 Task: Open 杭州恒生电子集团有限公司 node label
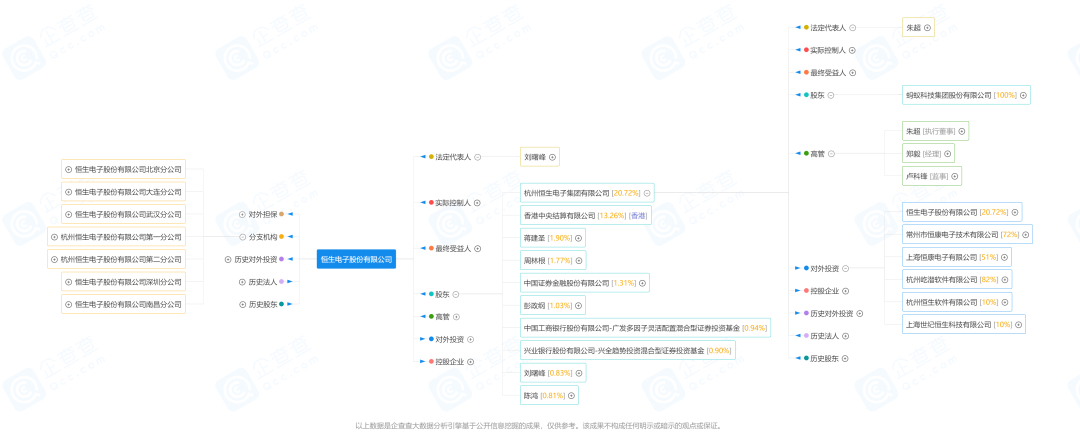(567, 193)
